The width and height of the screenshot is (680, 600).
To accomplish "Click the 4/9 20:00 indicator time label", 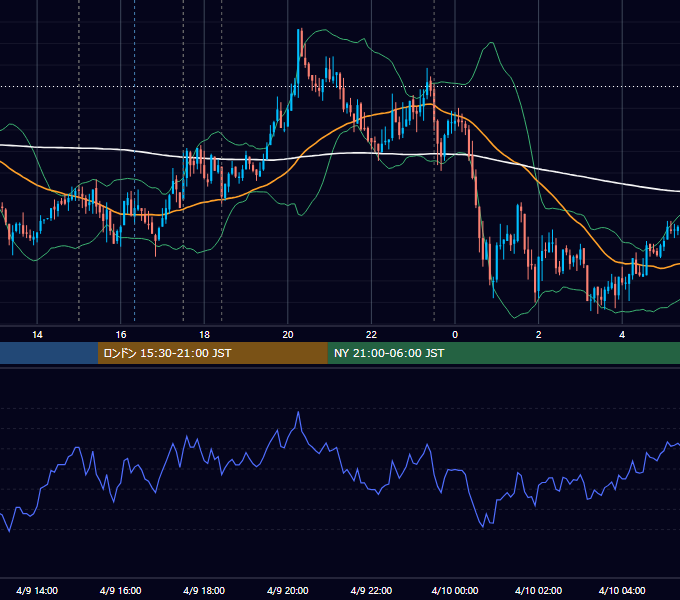I will 288,590.
